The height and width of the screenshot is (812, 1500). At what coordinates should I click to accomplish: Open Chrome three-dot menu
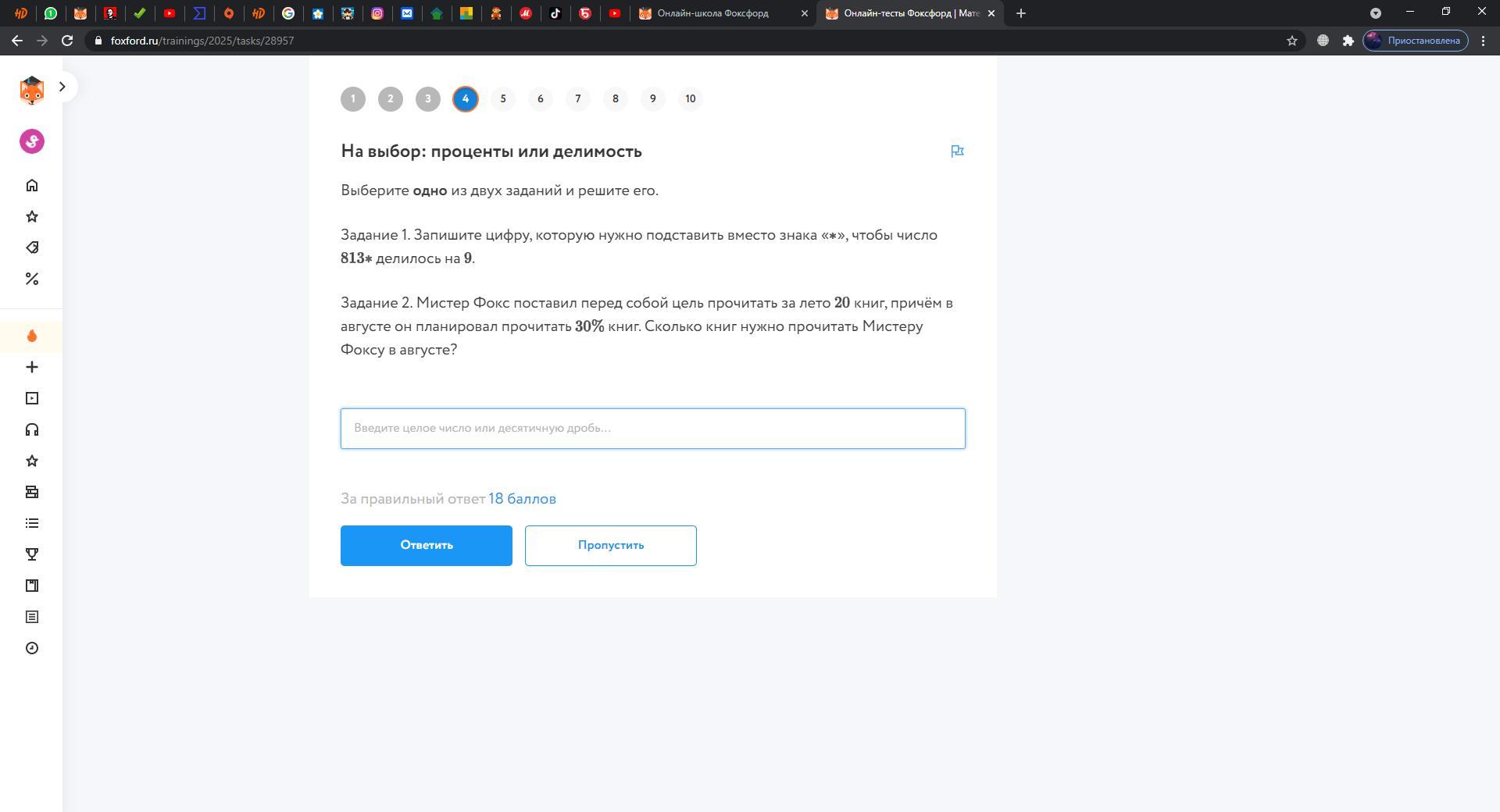1484,41
